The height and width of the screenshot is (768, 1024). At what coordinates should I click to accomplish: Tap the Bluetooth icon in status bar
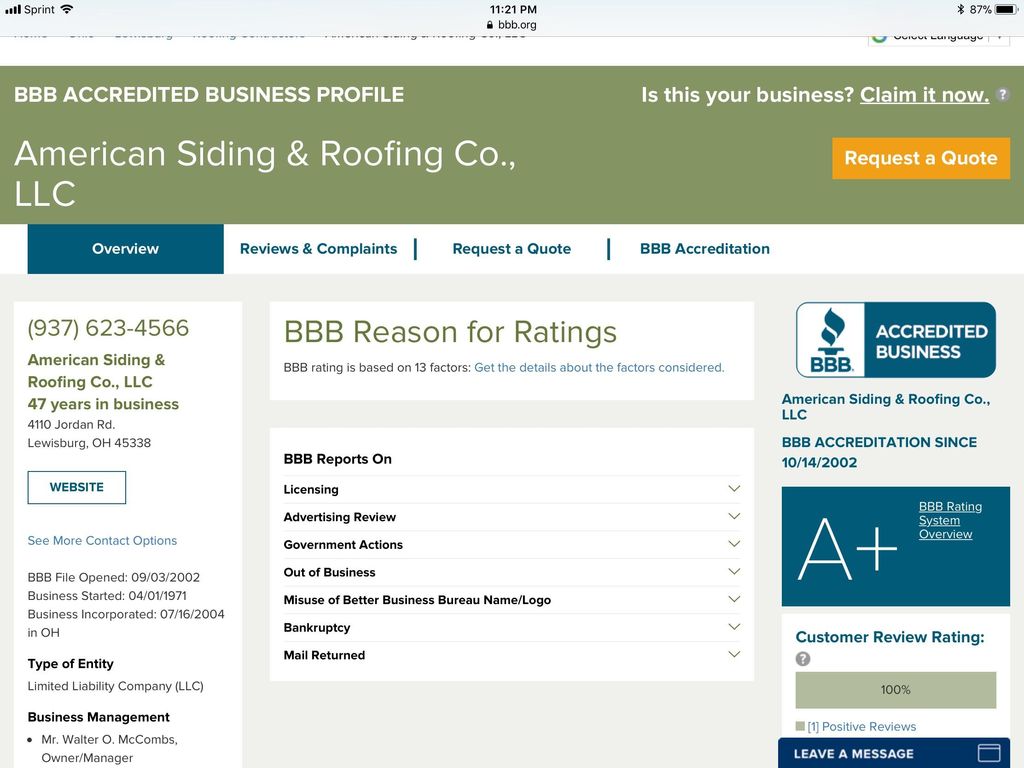click(x=961, y=9)
